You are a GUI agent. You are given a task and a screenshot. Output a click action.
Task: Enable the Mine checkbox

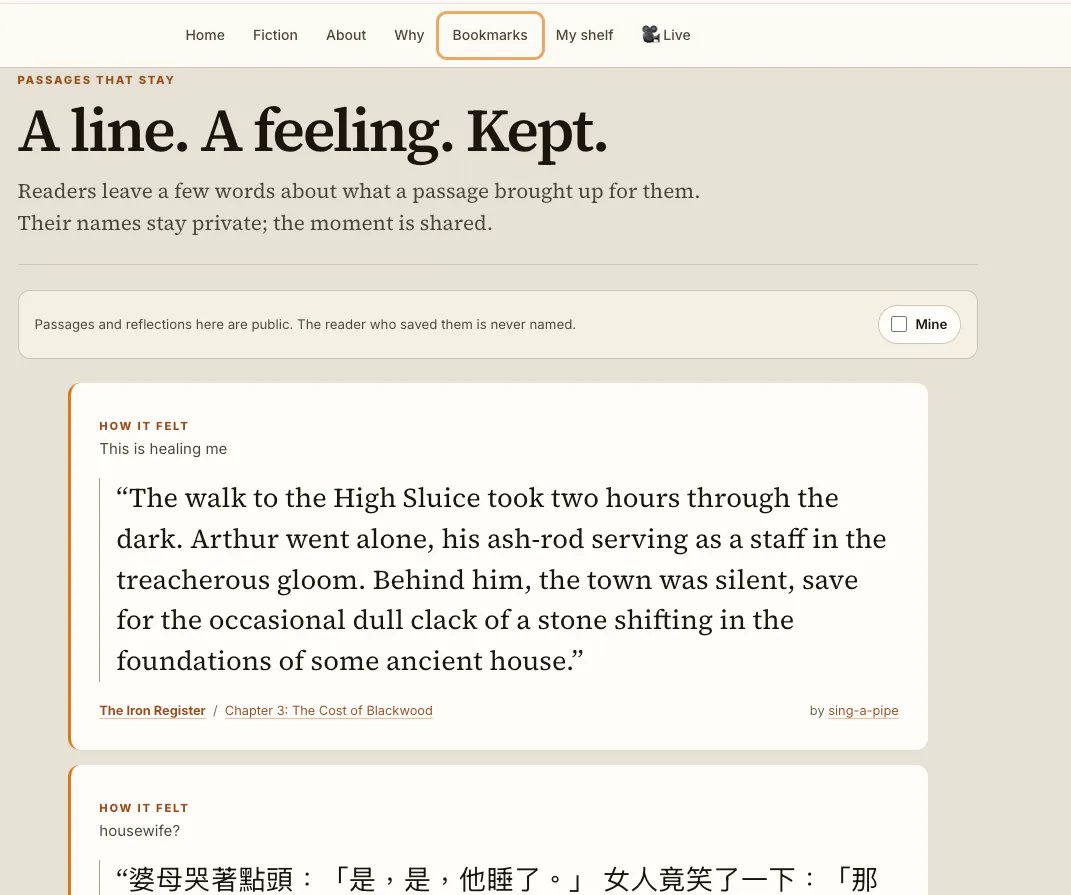[x=899, y=324]
